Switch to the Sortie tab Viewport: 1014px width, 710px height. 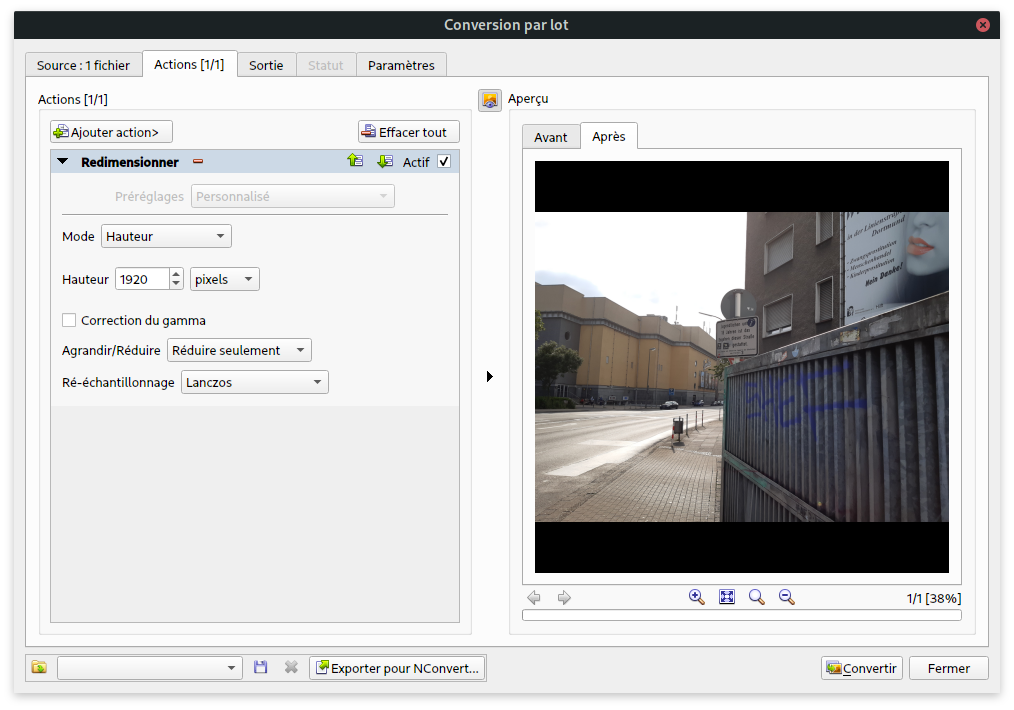coord(266,65)
